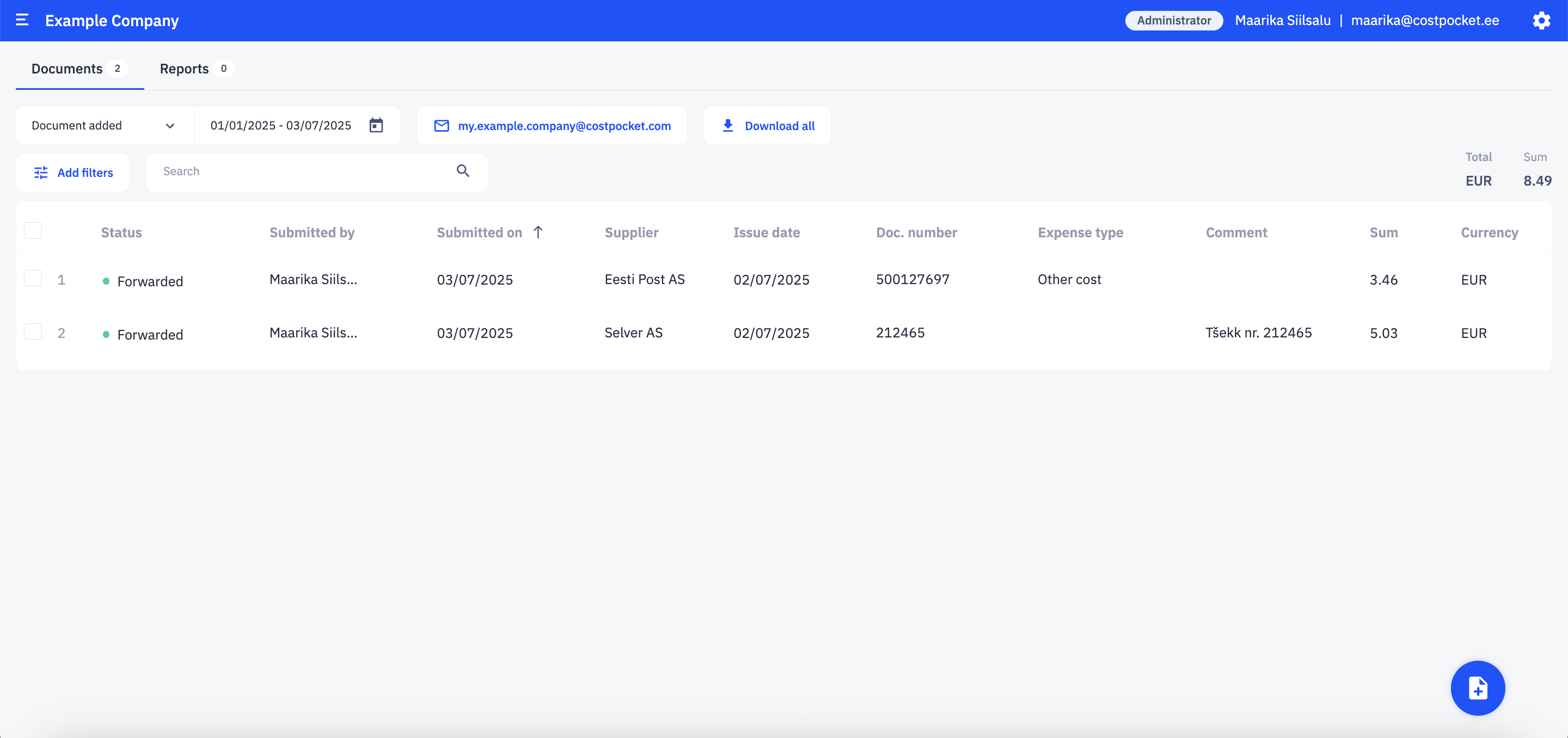
Task: Open Selver AS document row
Action: point(783,333)
